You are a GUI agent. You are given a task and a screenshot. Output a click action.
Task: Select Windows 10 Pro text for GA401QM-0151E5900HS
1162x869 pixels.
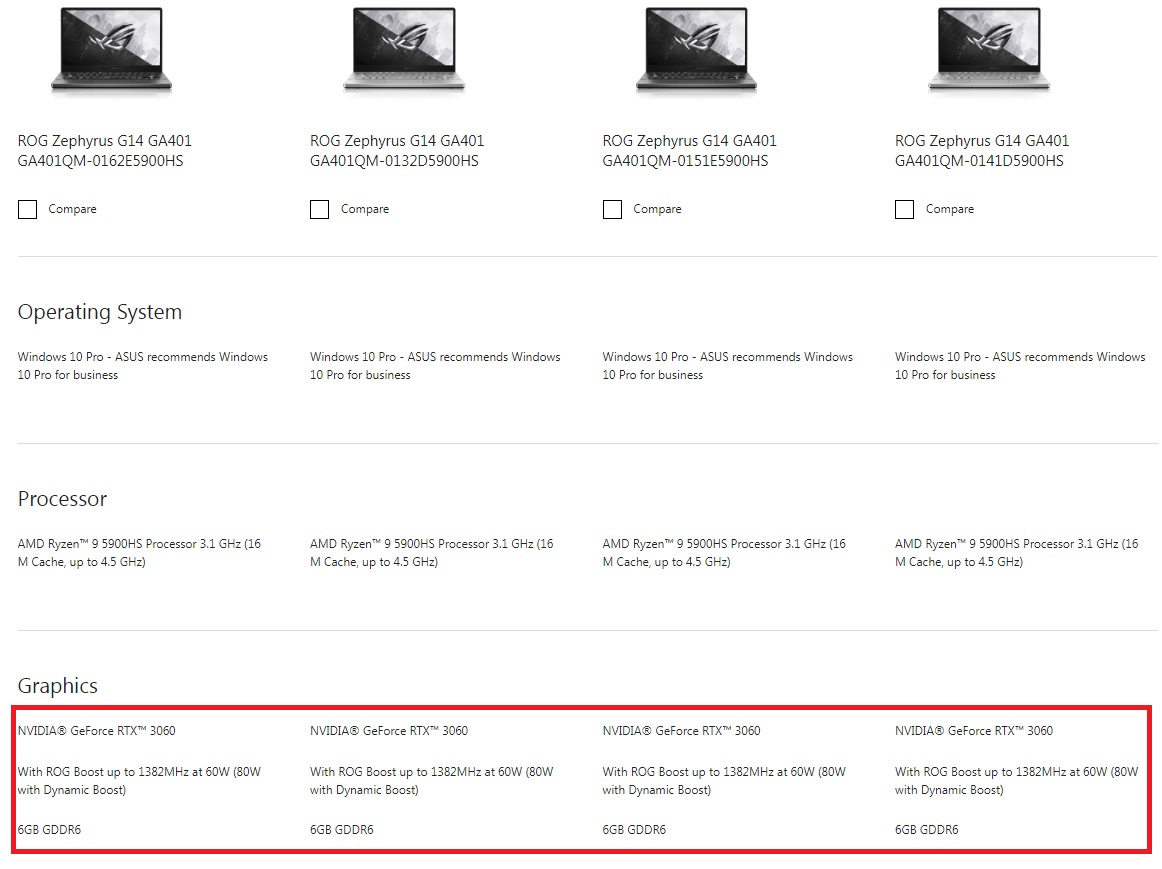[728, 366]
